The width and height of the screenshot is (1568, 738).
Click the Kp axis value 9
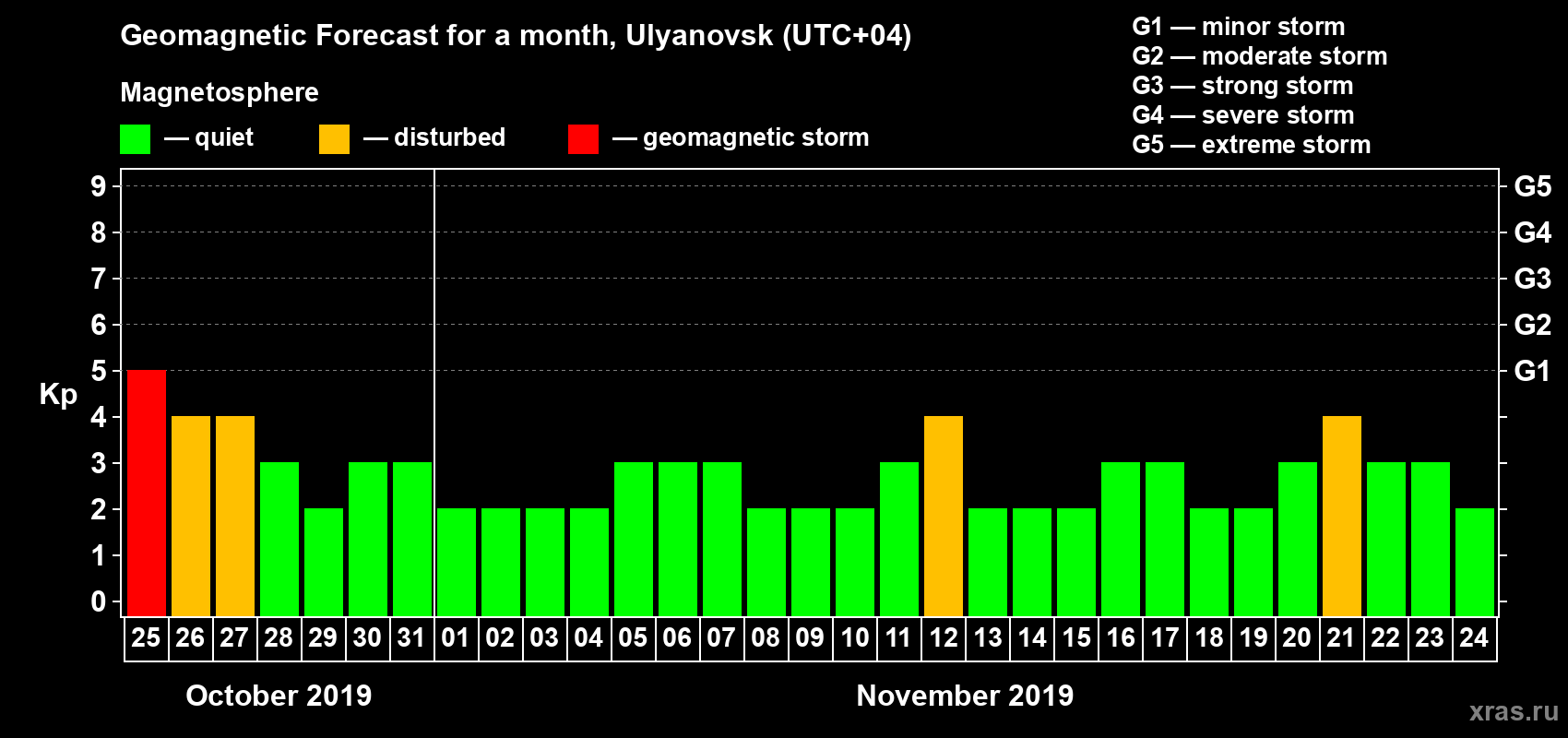coord(99,186)
